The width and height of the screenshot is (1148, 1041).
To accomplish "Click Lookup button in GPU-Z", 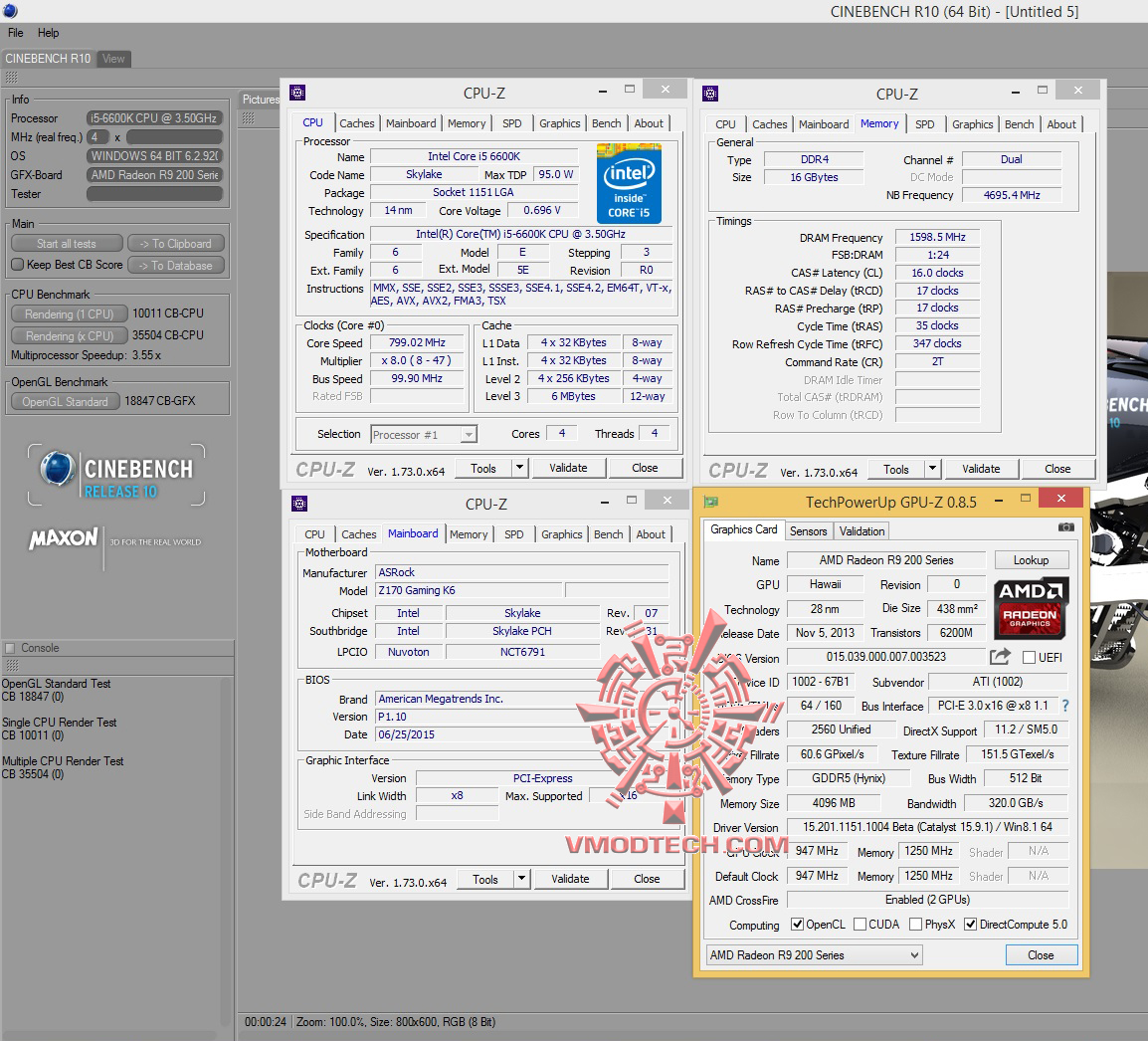I will click(x=1031, y=560).
